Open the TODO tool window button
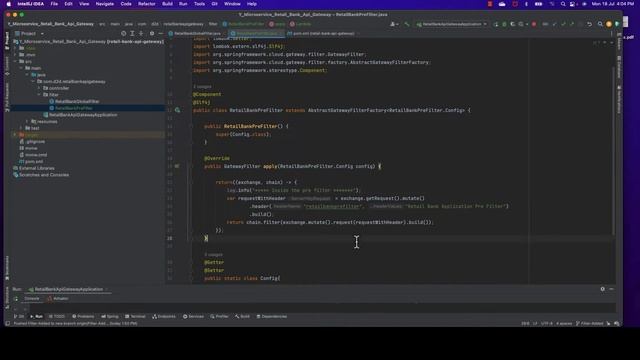The width and height of the screenshot is (640, 360). tap(57, 316)
